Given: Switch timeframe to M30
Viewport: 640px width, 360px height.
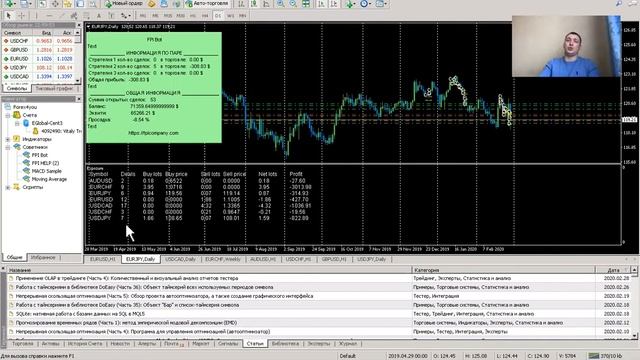Looking at the screenshot, I should (180, 16).
